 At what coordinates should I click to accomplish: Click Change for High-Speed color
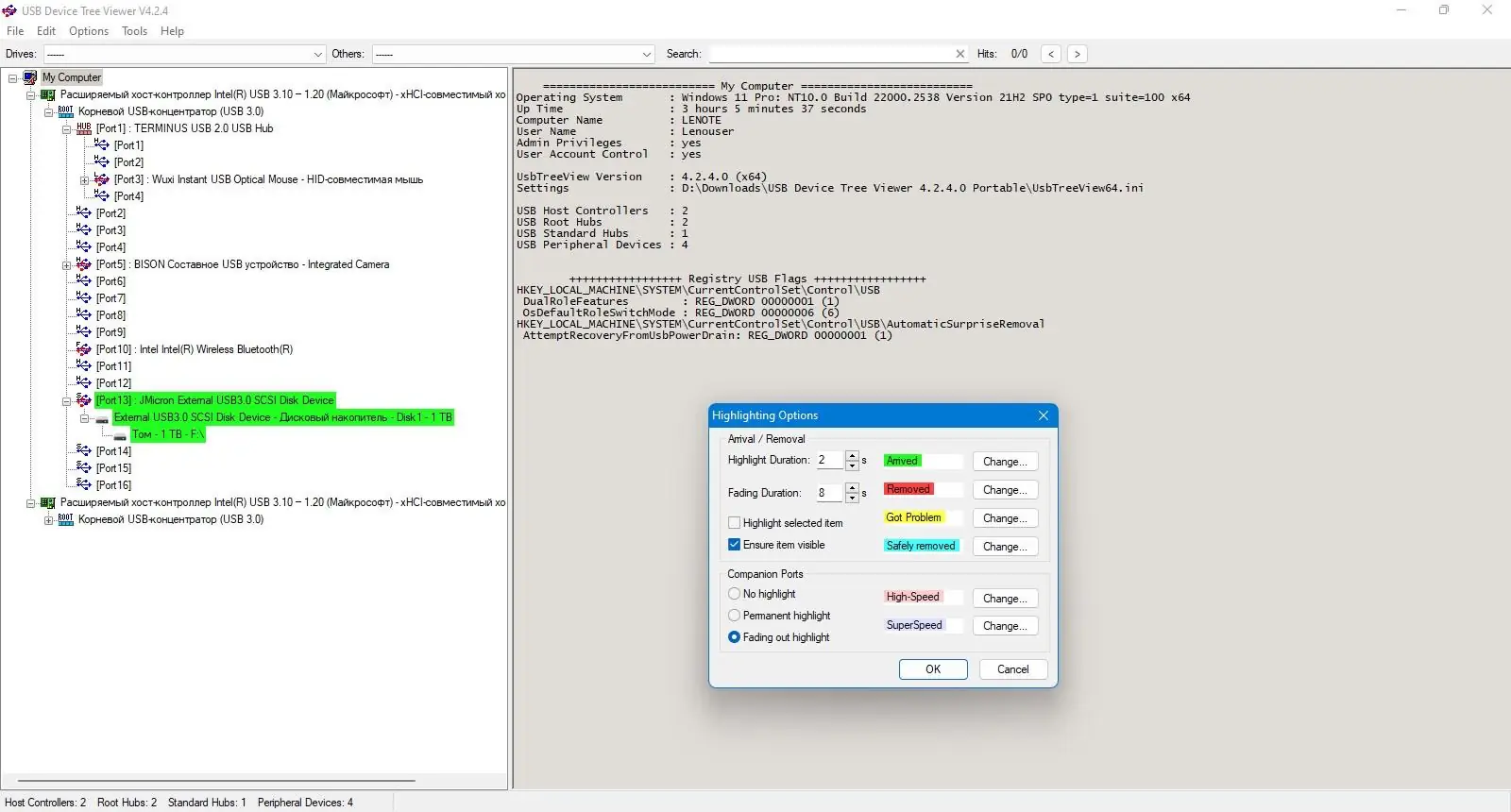point(1005,599)
